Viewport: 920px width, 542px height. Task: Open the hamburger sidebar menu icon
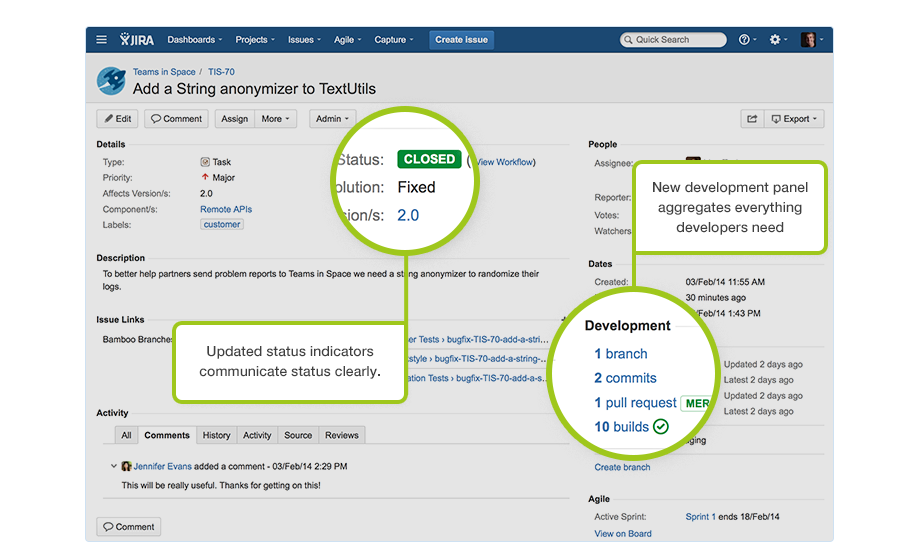pyautogui.click(x=102, y=39)
